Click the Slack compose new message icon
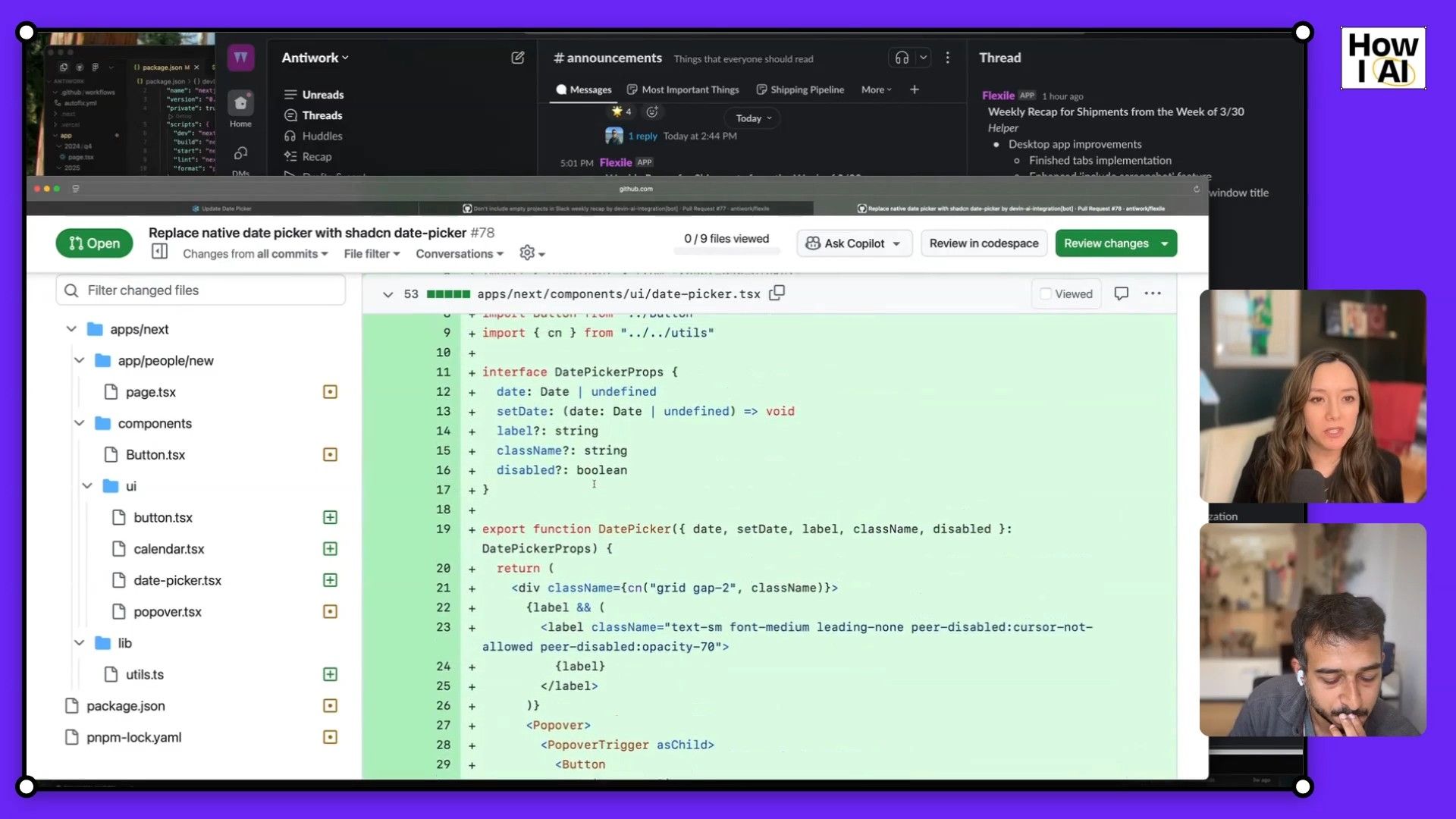This screenshot has width=1456, height=819. [x=518, y=58]
